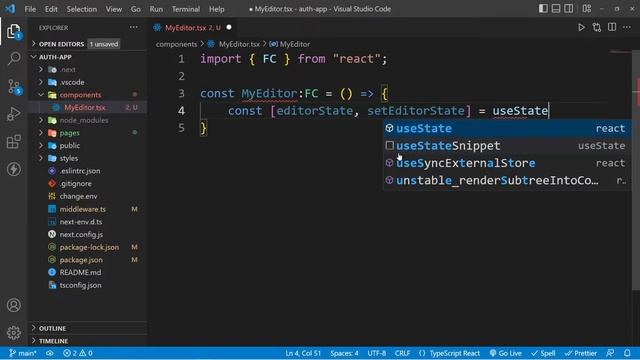The height and width of the screenshot is (360, 640).
Task: Change CRLF end of line sequence
Action: (x=402, y=353)
